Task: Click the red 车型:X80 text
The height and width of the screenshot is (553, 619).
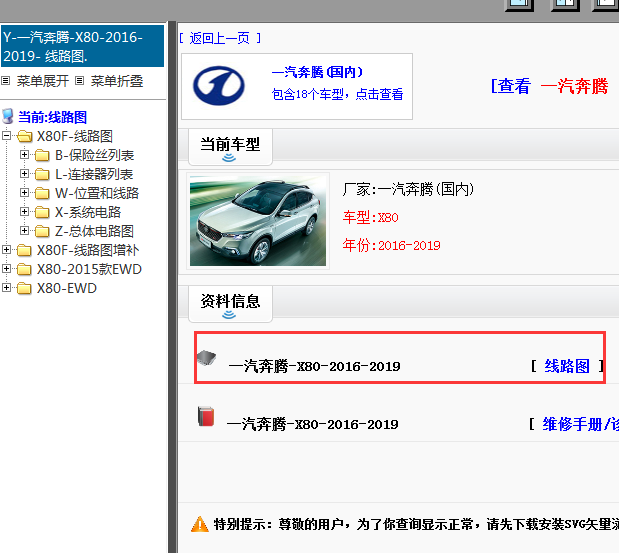Action: pos(370,217)
